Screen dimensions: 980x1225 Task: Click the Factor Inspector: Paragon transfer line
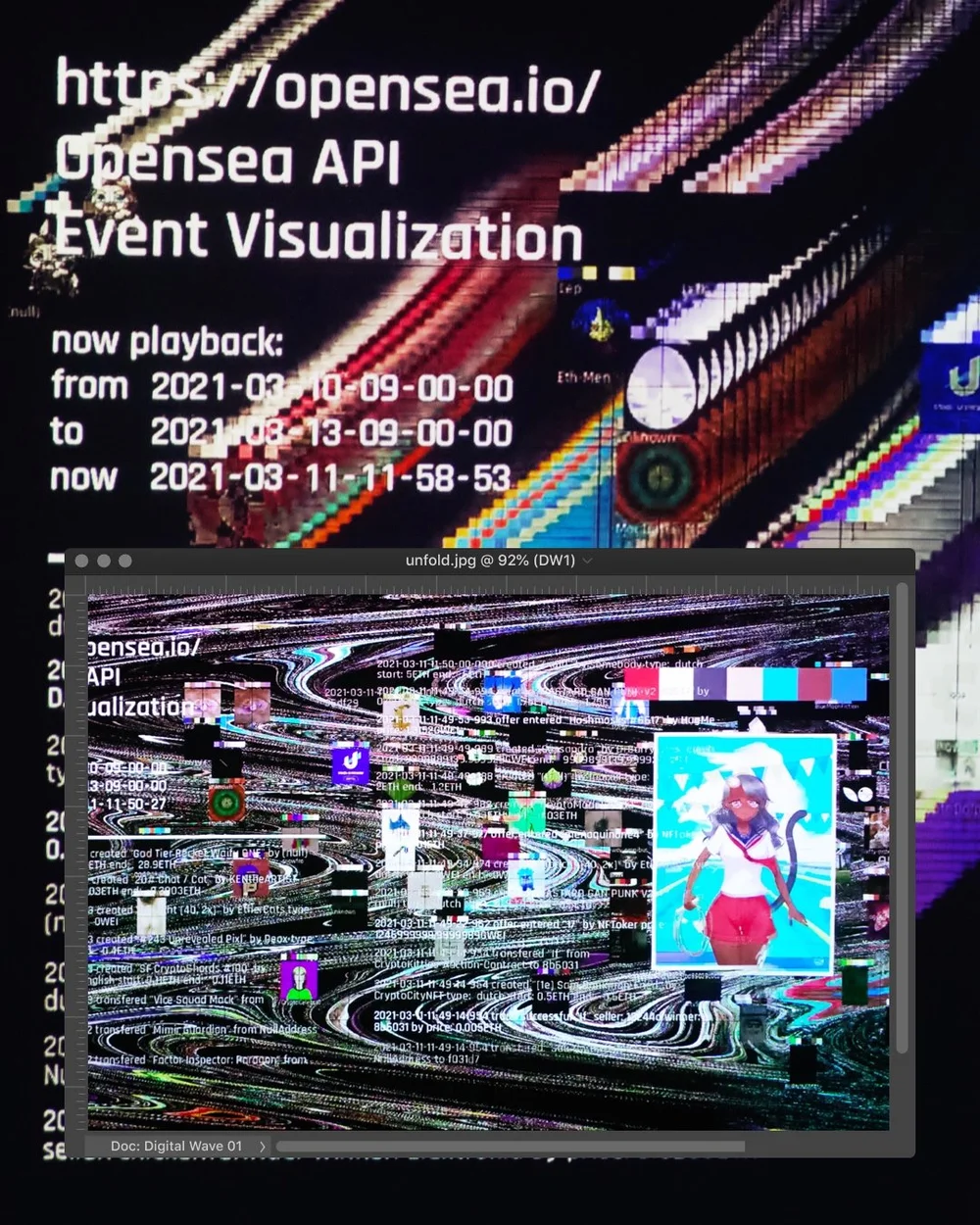(x=198, y=1059)
